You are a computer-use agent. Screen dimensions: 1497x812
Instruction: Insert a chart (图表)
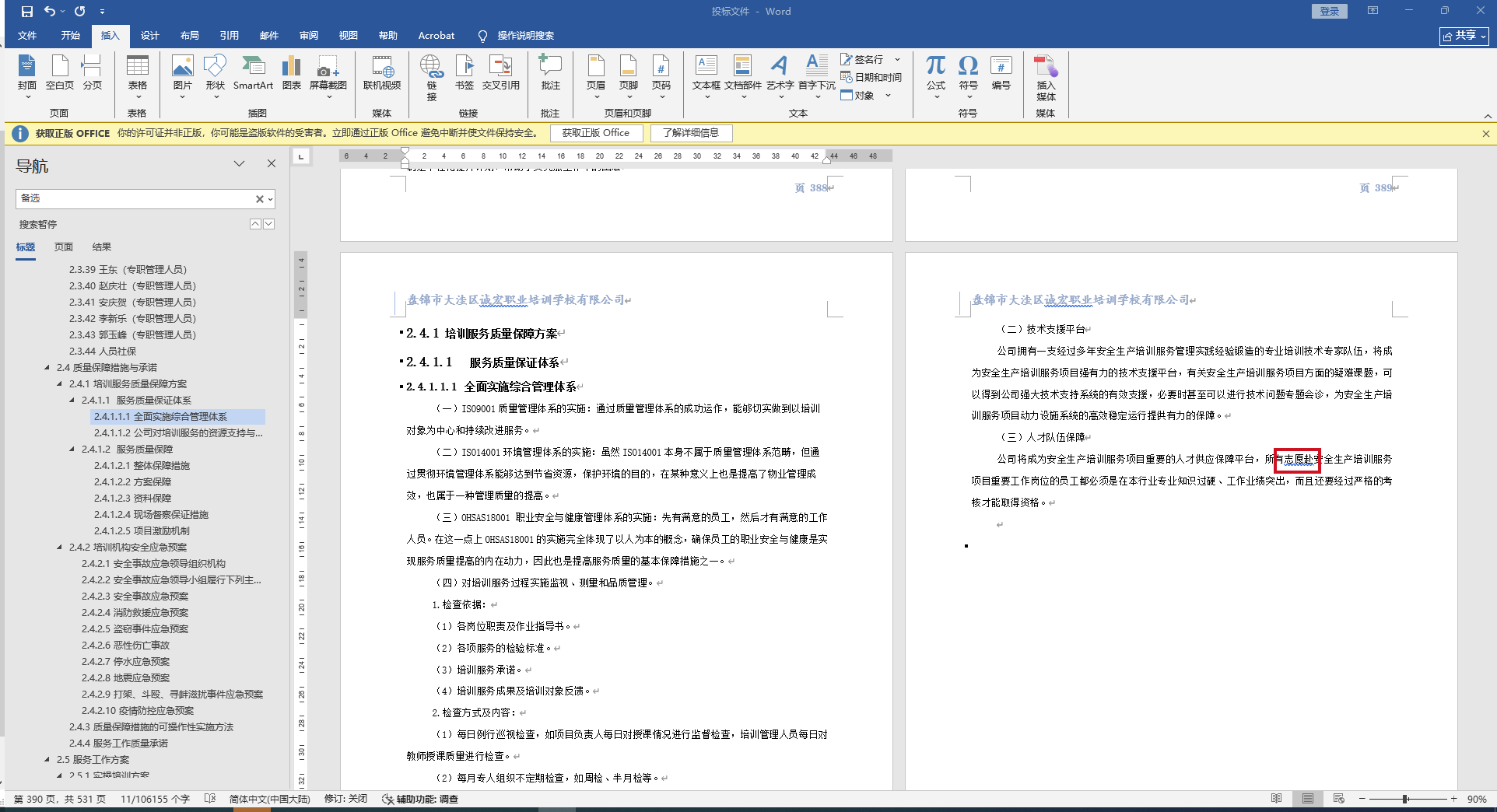292,72
